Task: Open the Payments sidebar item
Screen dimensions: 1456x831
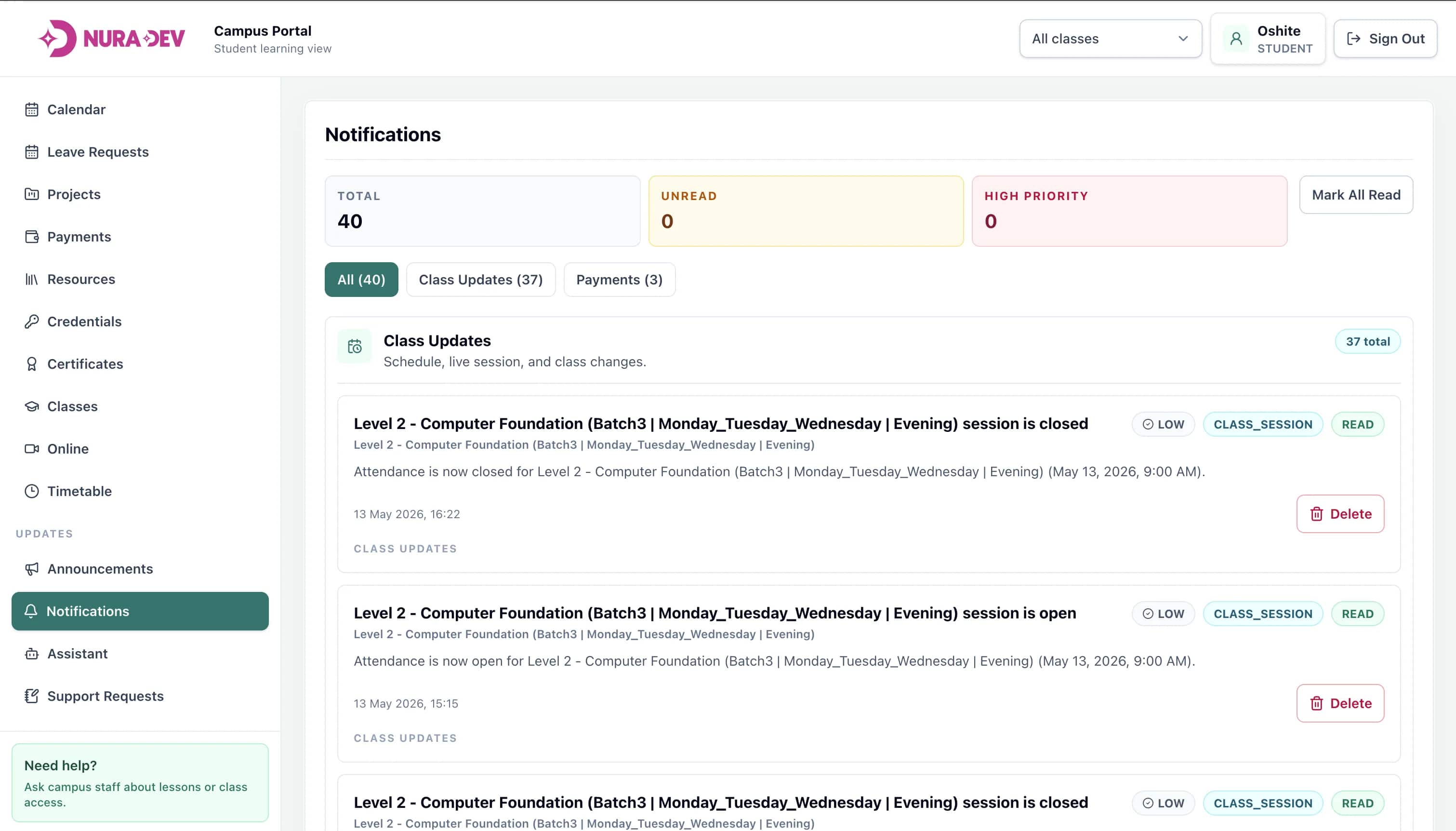Action: pyautogui.click(x=140, y=237)
